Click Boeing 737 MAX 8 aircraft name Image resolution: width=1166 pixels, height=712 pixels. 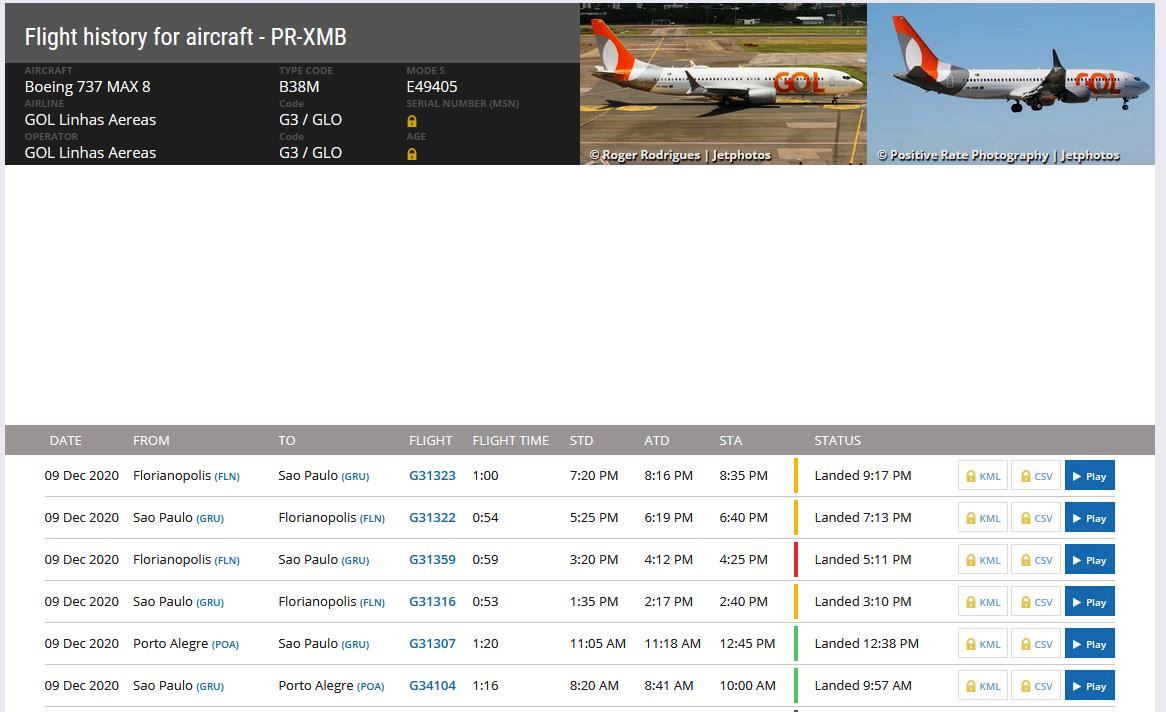coord(88,86)
